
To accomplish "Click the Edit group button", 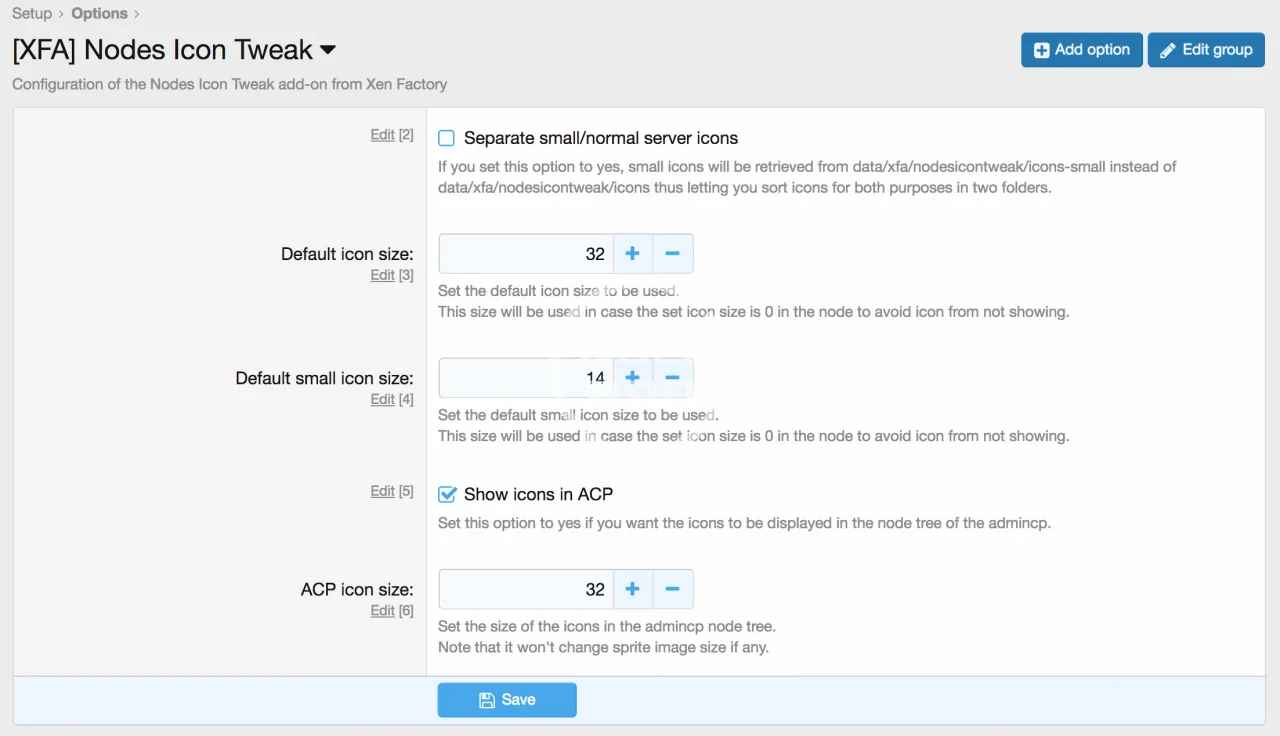I will pyautogui.click(x=1206, y=50).
